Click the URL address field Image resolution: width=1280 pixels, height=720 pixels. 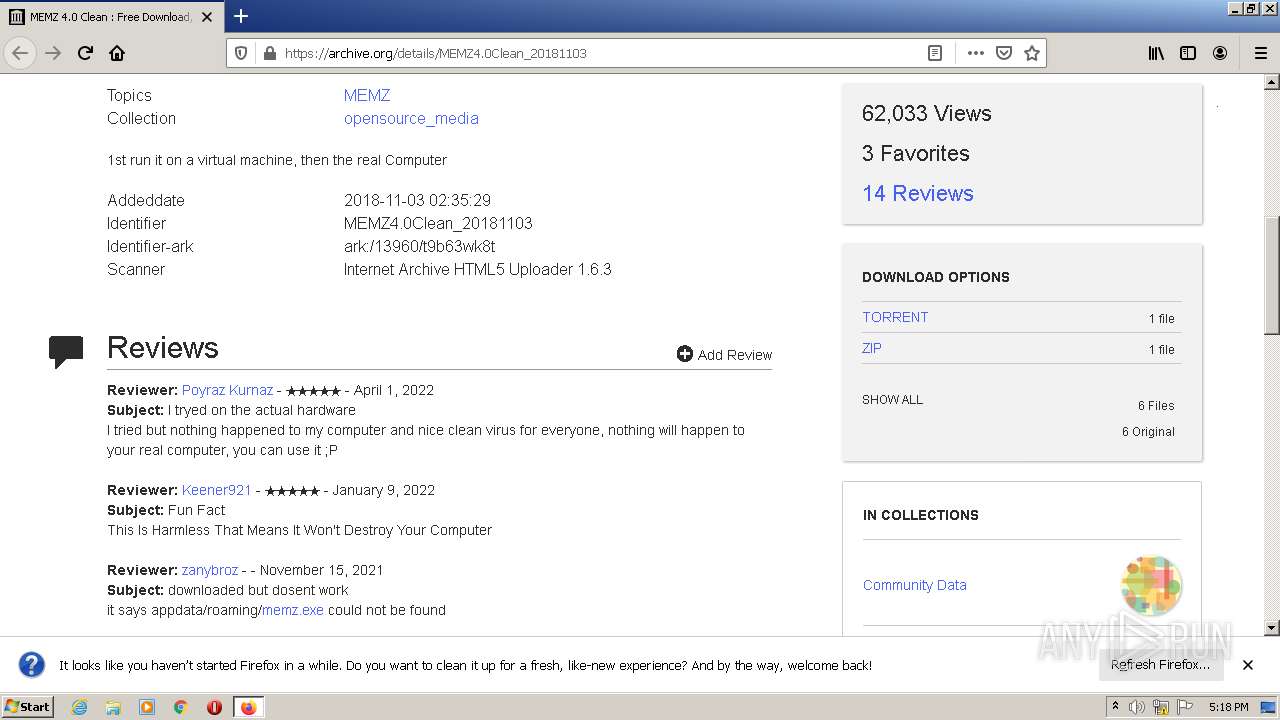tap(600, 53)
